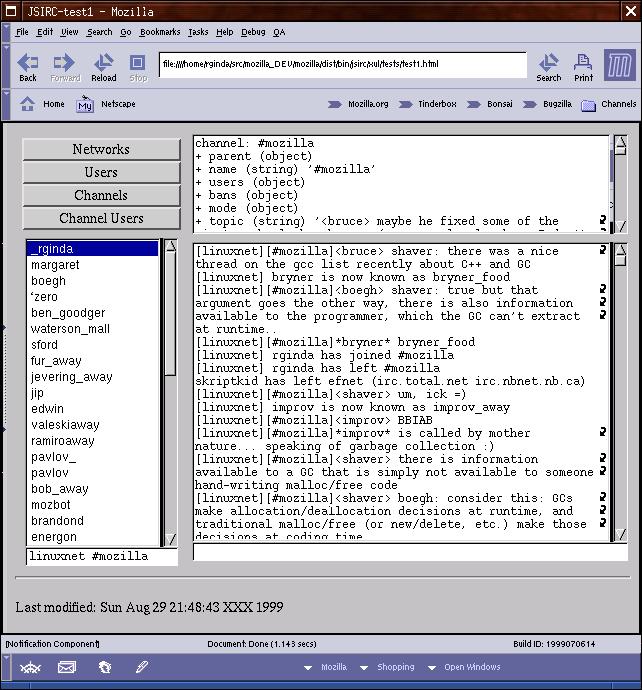Click the Channel Users button
The image size is (642, 690).
click(x=101, y=218)
